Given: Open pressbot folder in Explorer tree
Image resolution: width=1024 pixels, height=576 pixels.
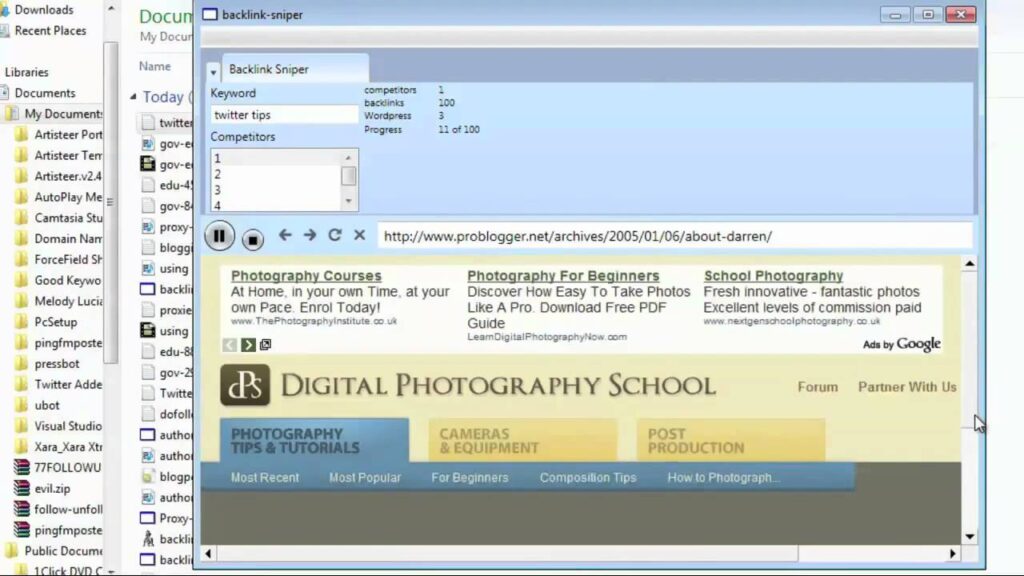Looking at the screenshot, I should [57, 364].
